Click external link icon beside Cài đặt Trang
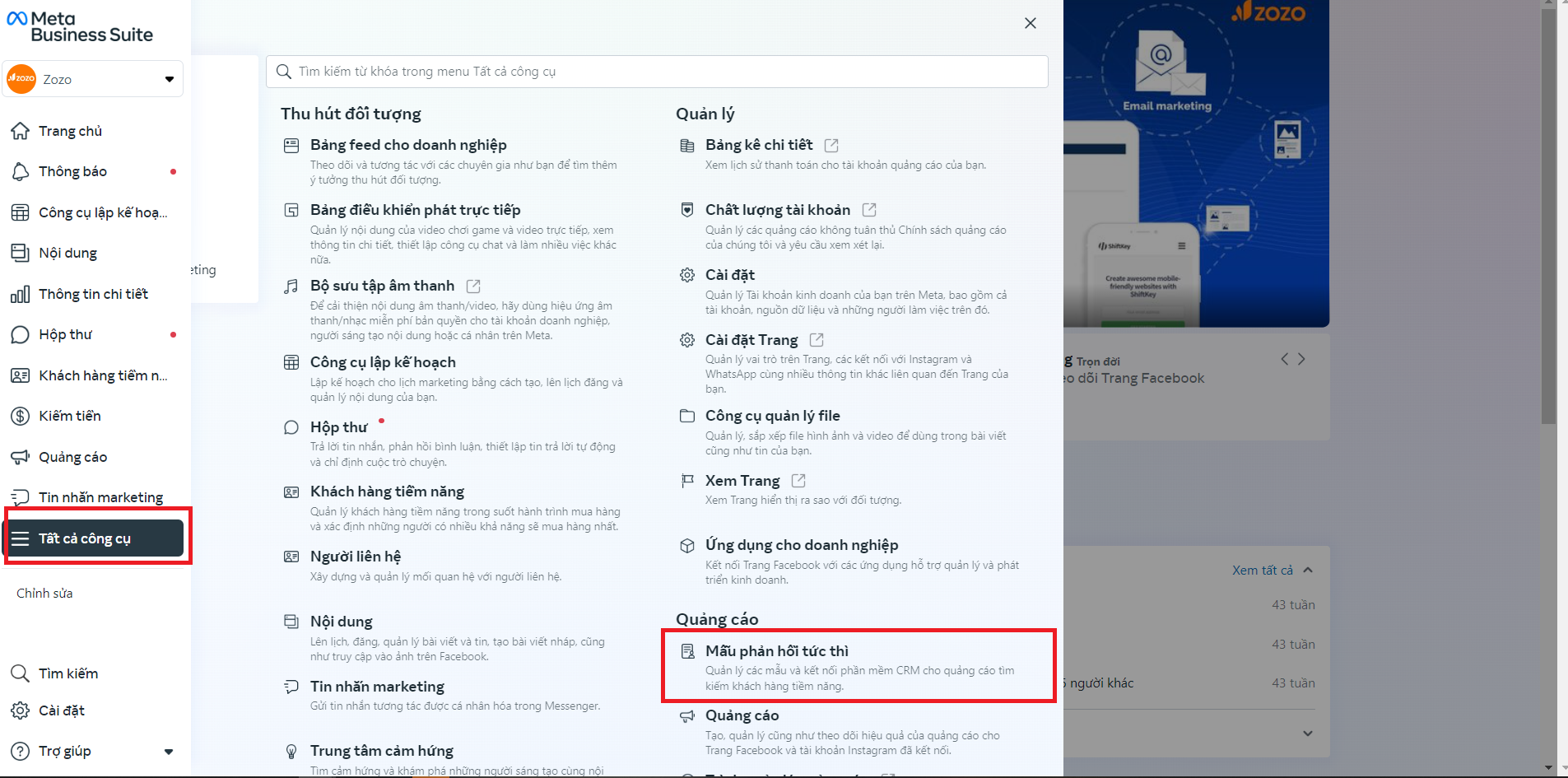Viewport: 1568px width, 778px height. (x=817, y=340)
